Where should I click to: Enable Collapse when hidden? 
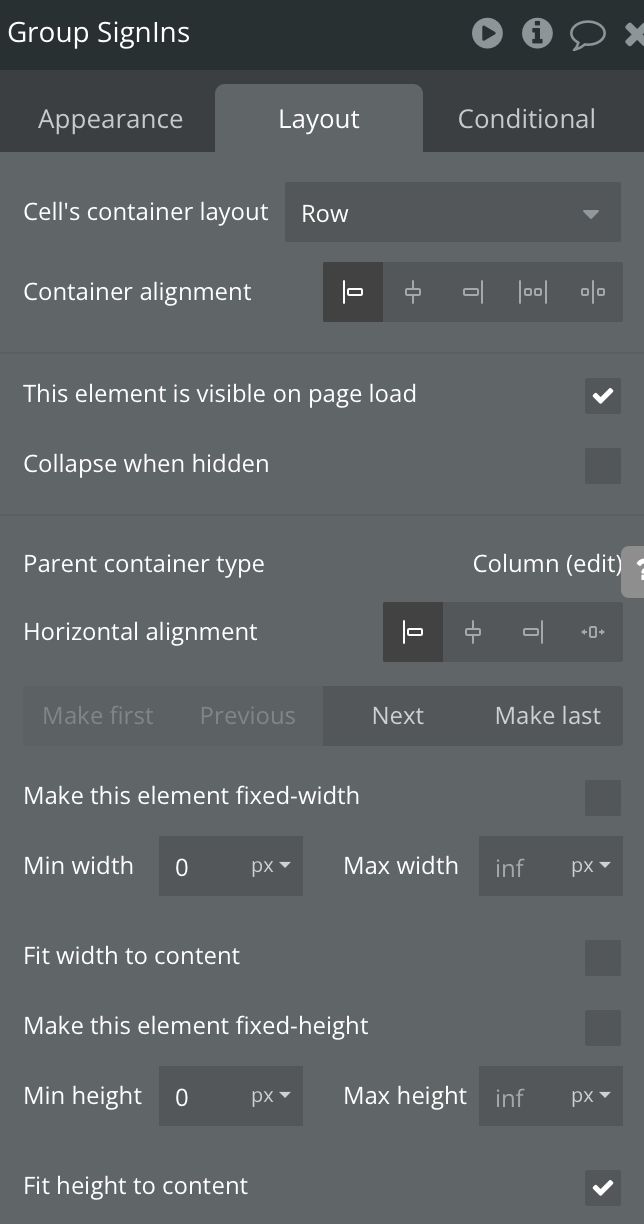(x=602, y=466)
